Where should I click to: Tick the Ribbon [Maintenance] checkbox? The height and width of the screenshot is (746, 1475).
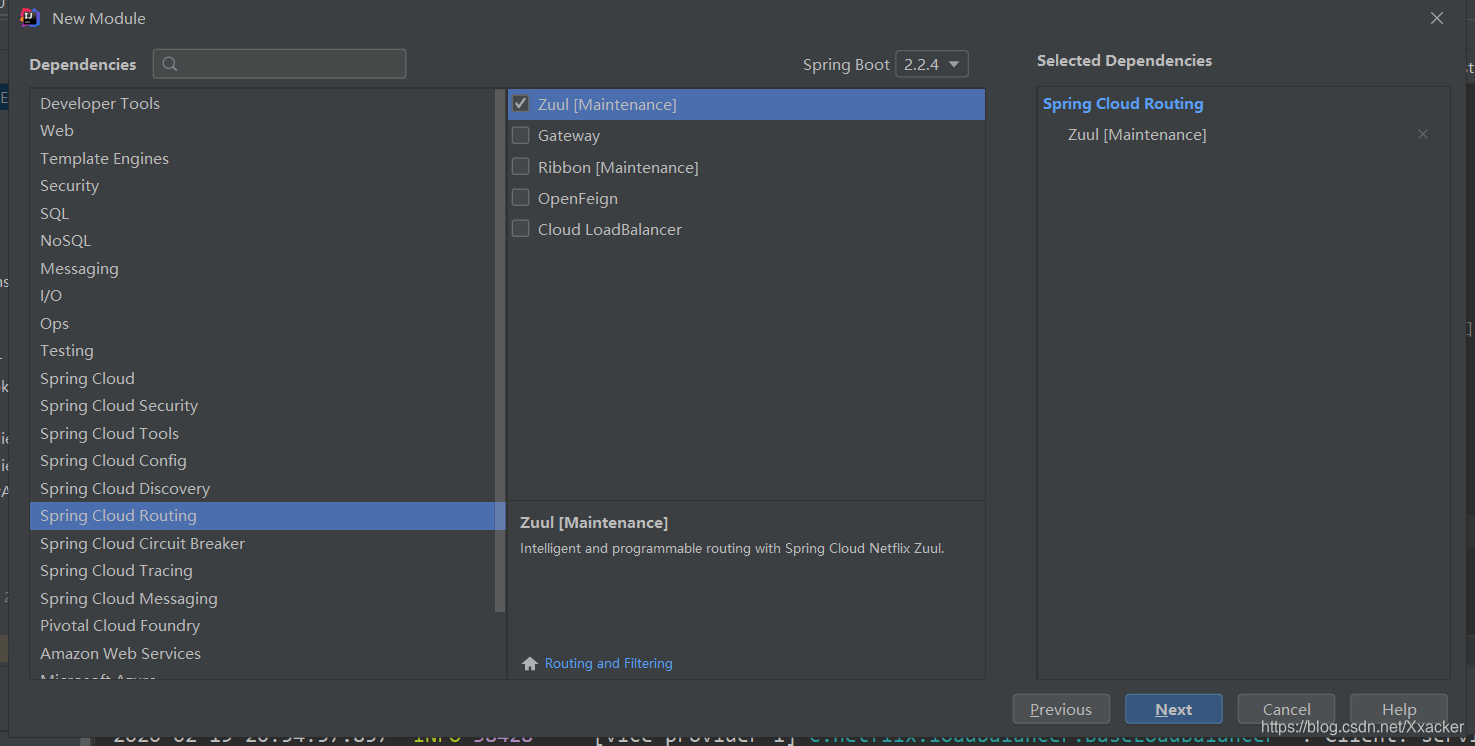520,166
